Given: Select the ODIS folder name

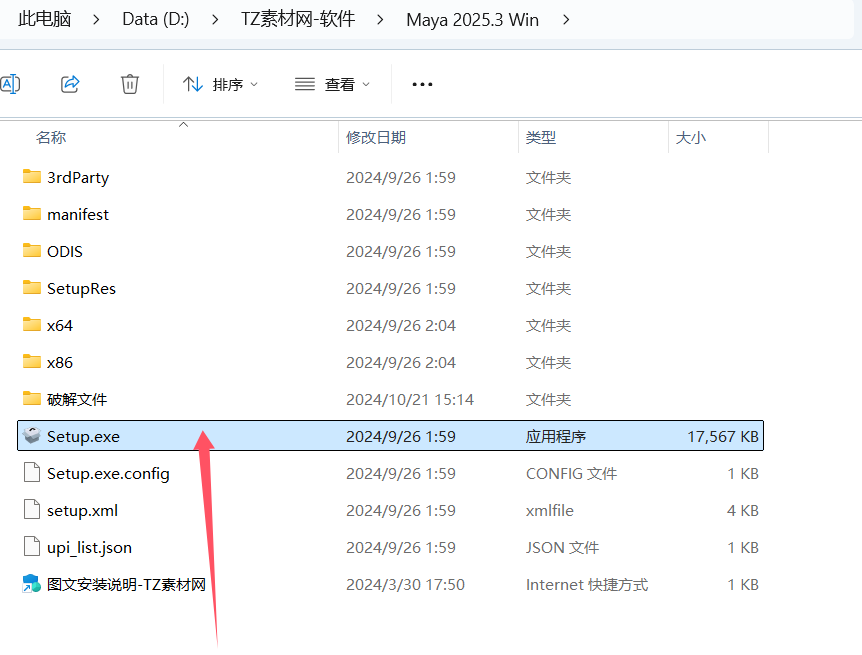Looking at the screenshot, I should click(65, 251).
